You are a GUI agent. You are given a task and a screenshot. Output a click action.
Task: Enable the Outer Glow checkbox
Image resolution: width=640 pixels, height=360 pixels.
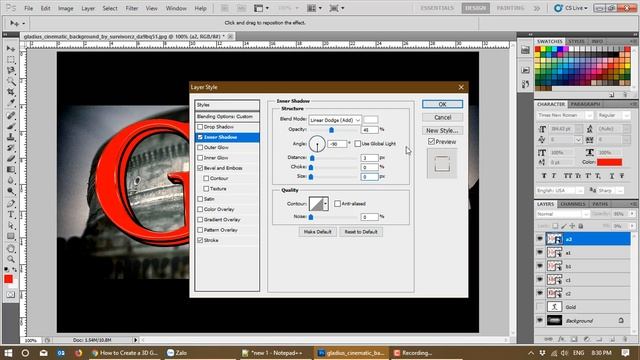point(200,147)
